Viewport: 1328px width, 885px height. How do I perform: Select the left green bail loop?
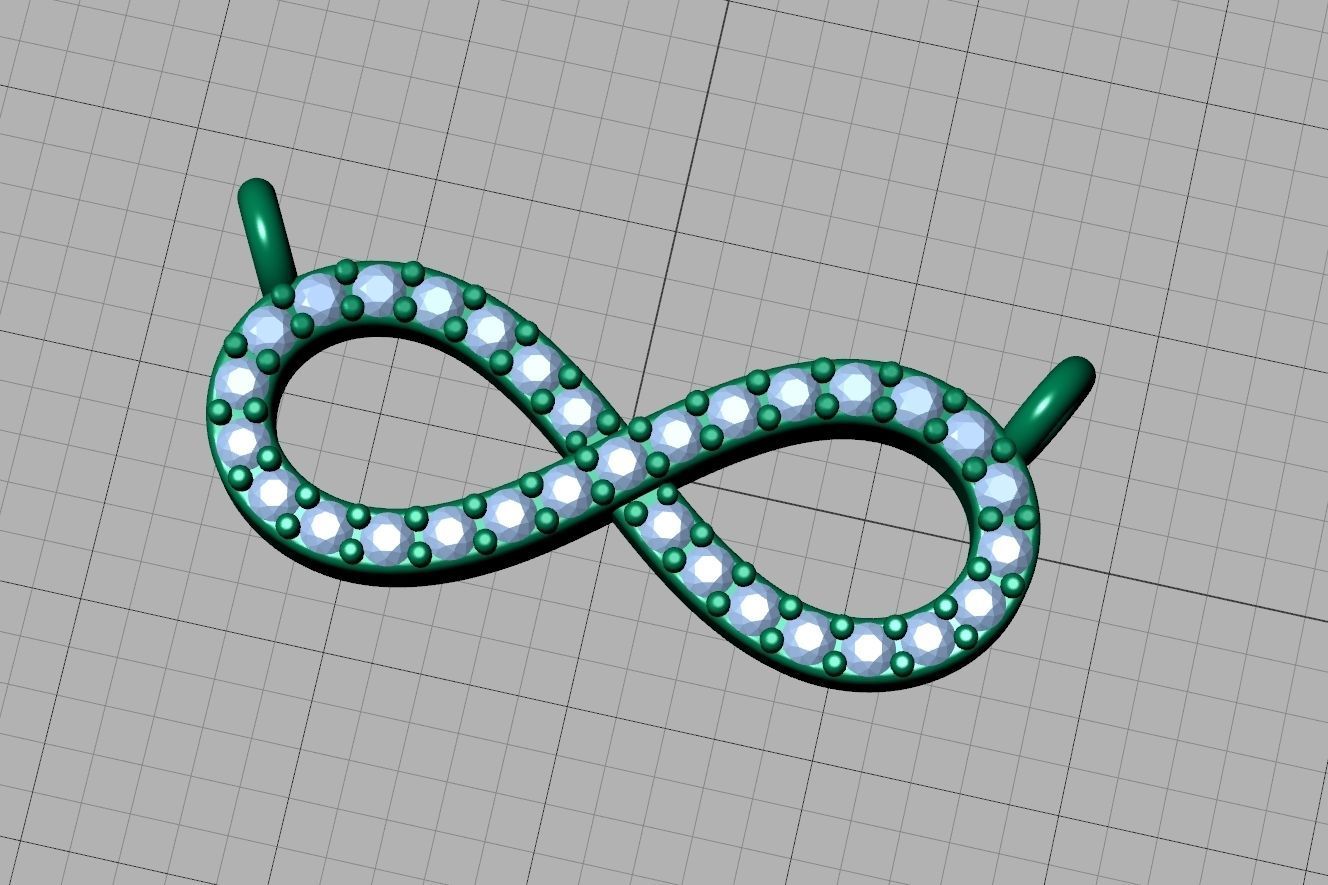[265, 235]
